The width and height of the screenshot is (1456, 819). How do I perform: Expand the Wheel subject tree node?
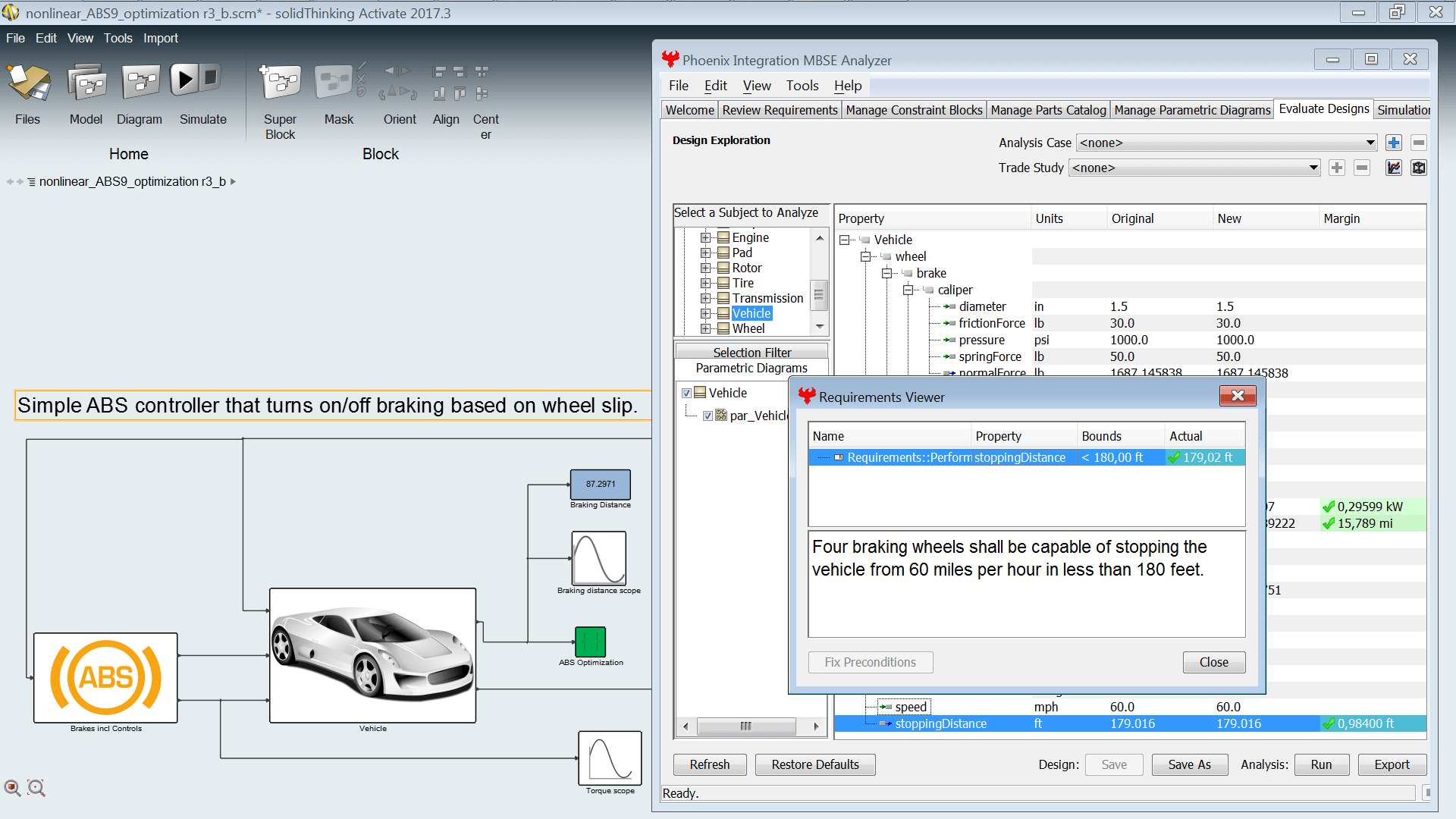point(705,328)
